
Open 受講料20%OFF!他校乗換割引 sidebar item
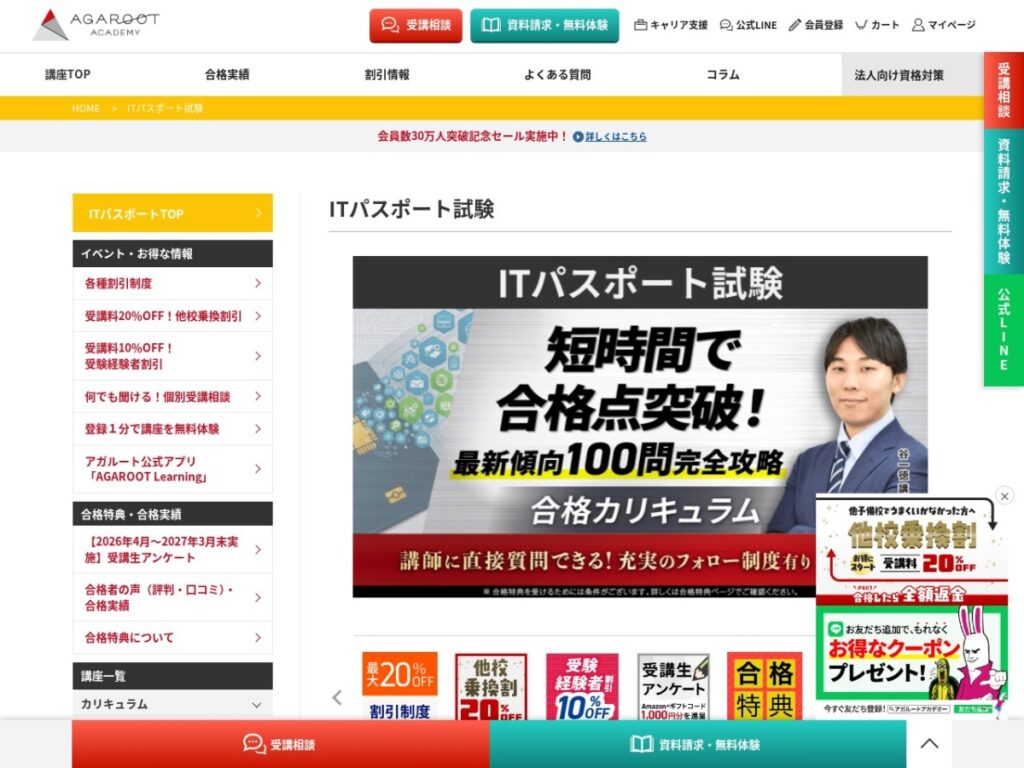coord(172,316)
